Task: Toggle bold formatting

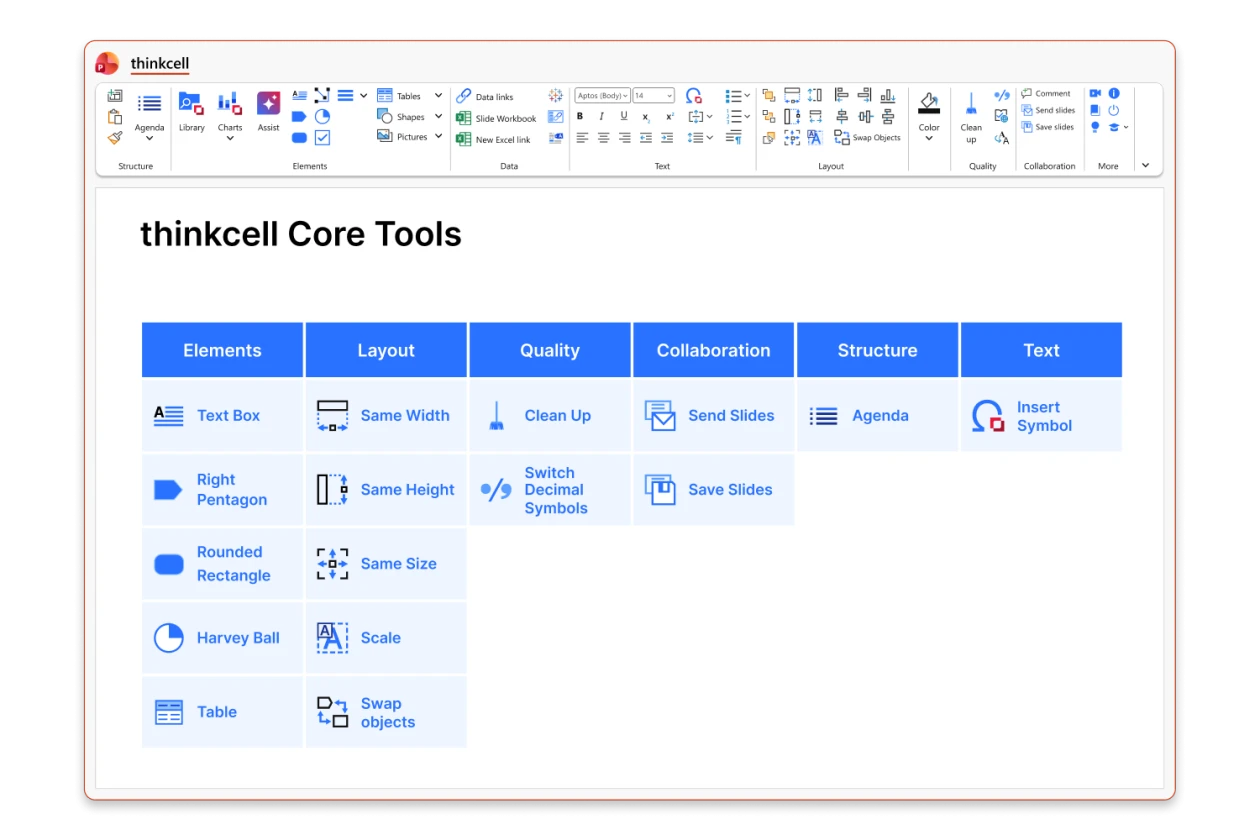Action: [580, 116]
